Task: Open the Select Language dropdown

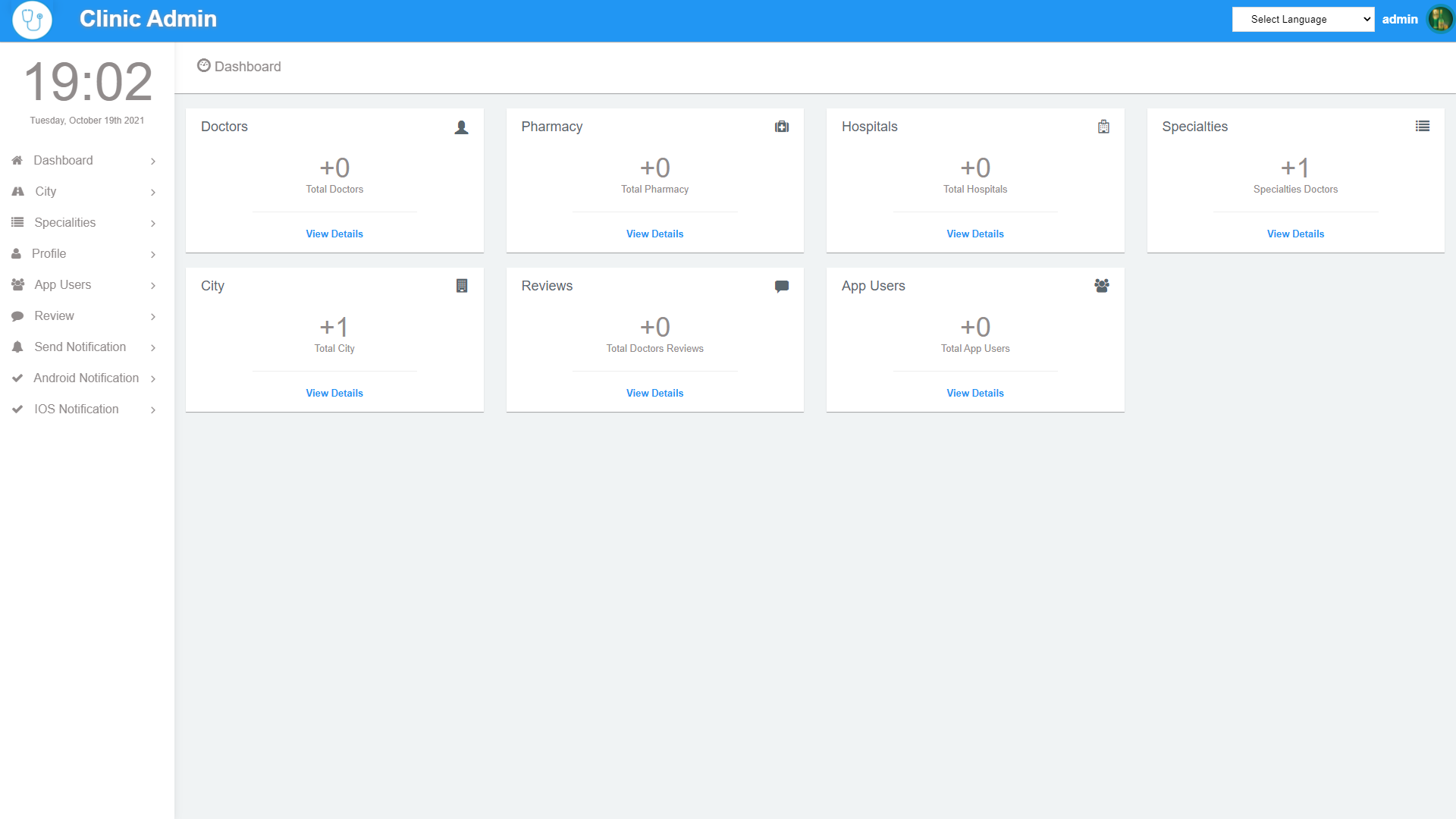Action: point(1303,20)
